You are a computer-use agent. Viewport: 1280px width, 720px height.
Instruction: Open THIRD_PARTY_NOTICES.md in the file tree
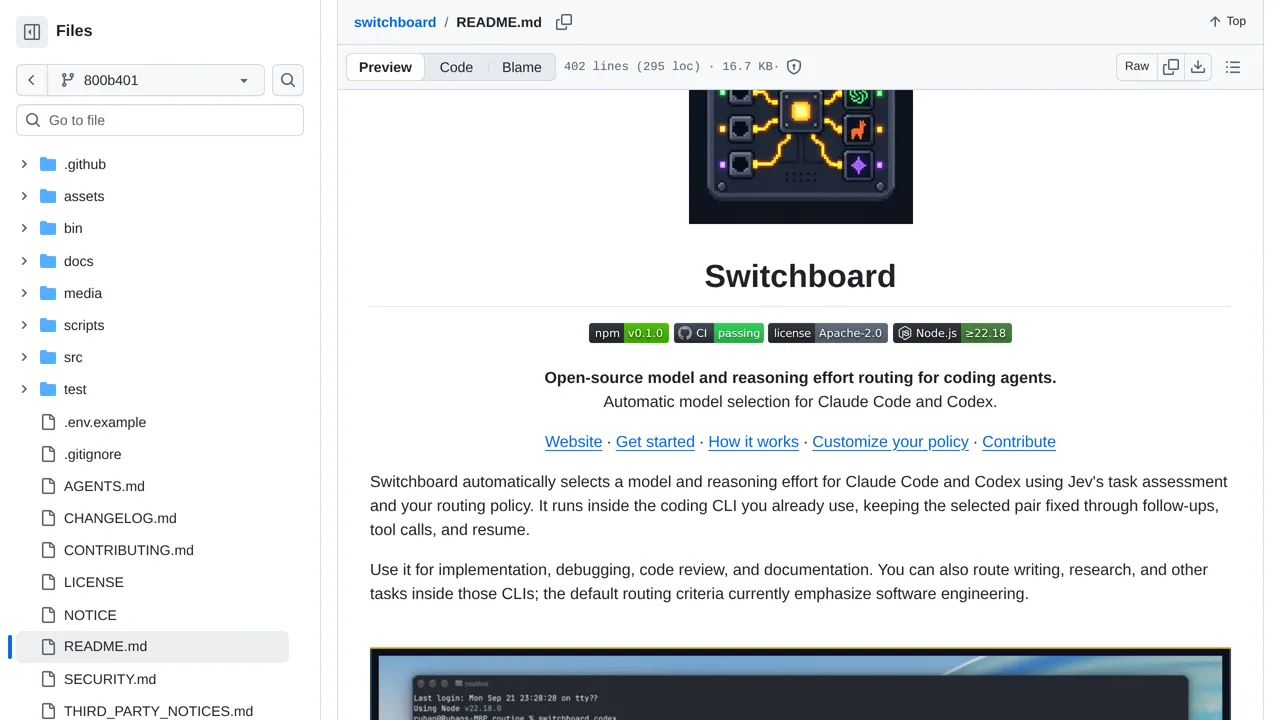(158, 711)
